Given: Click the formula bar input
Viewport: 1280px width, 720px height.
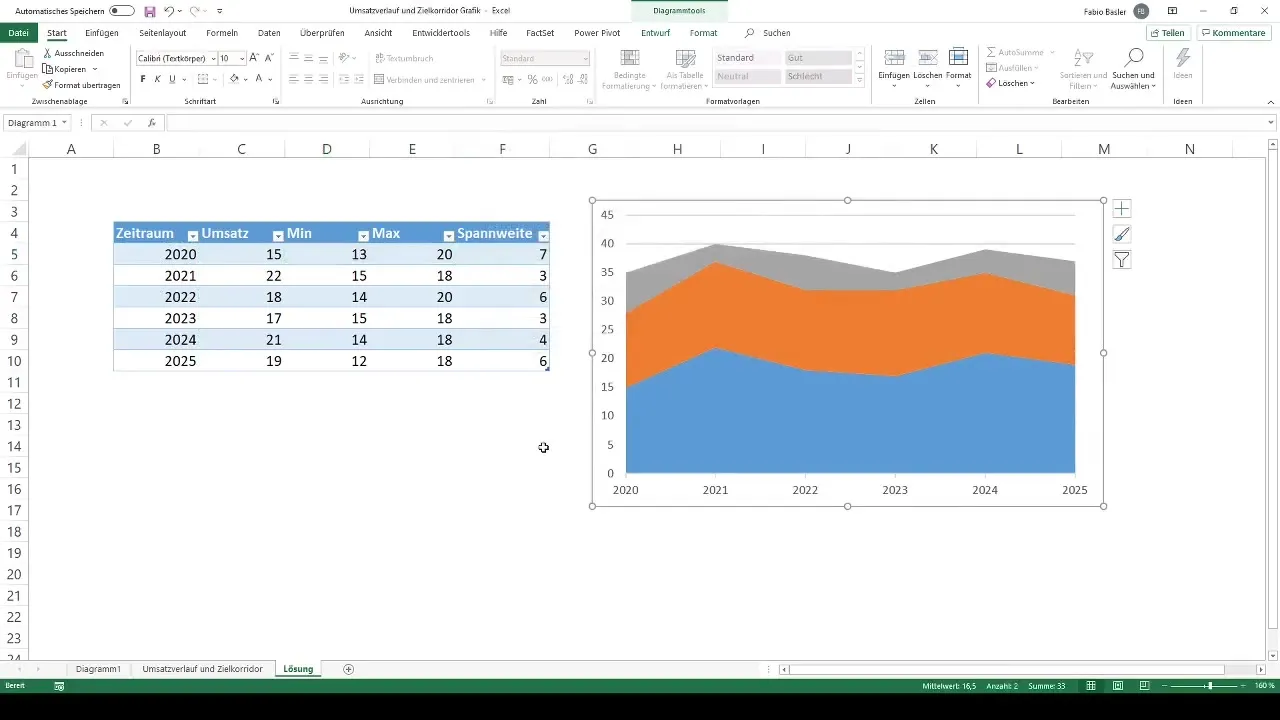Looking at the screenshot, I should point(714,123).
